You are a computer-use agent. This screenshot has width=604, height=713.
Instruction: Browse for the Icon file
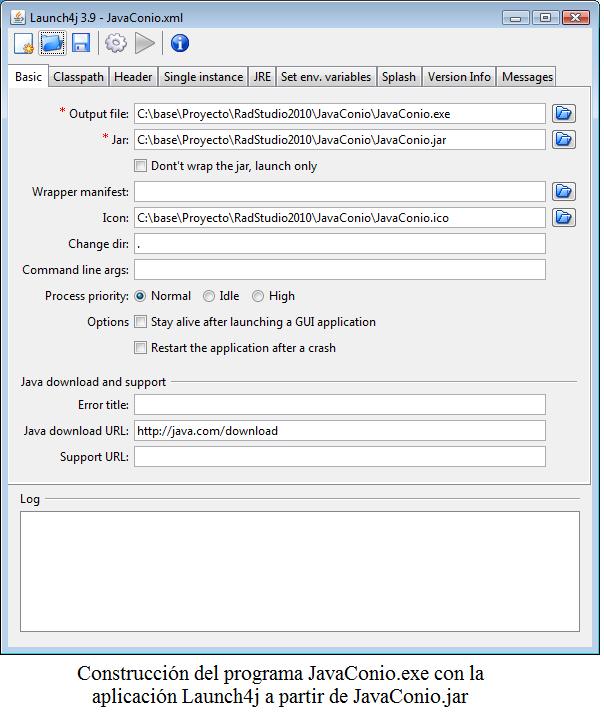[564, 217]
